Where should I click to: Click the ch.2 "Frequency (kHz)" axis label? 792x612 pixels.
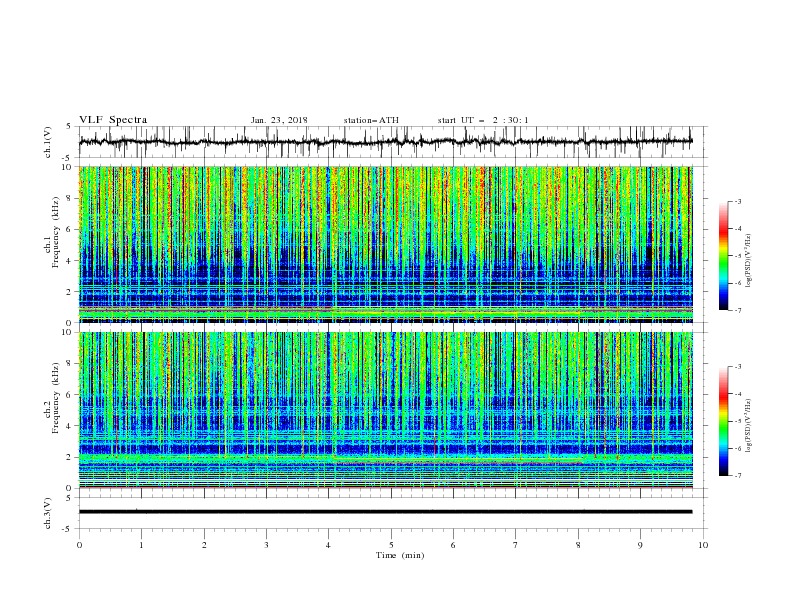(56, 397)
